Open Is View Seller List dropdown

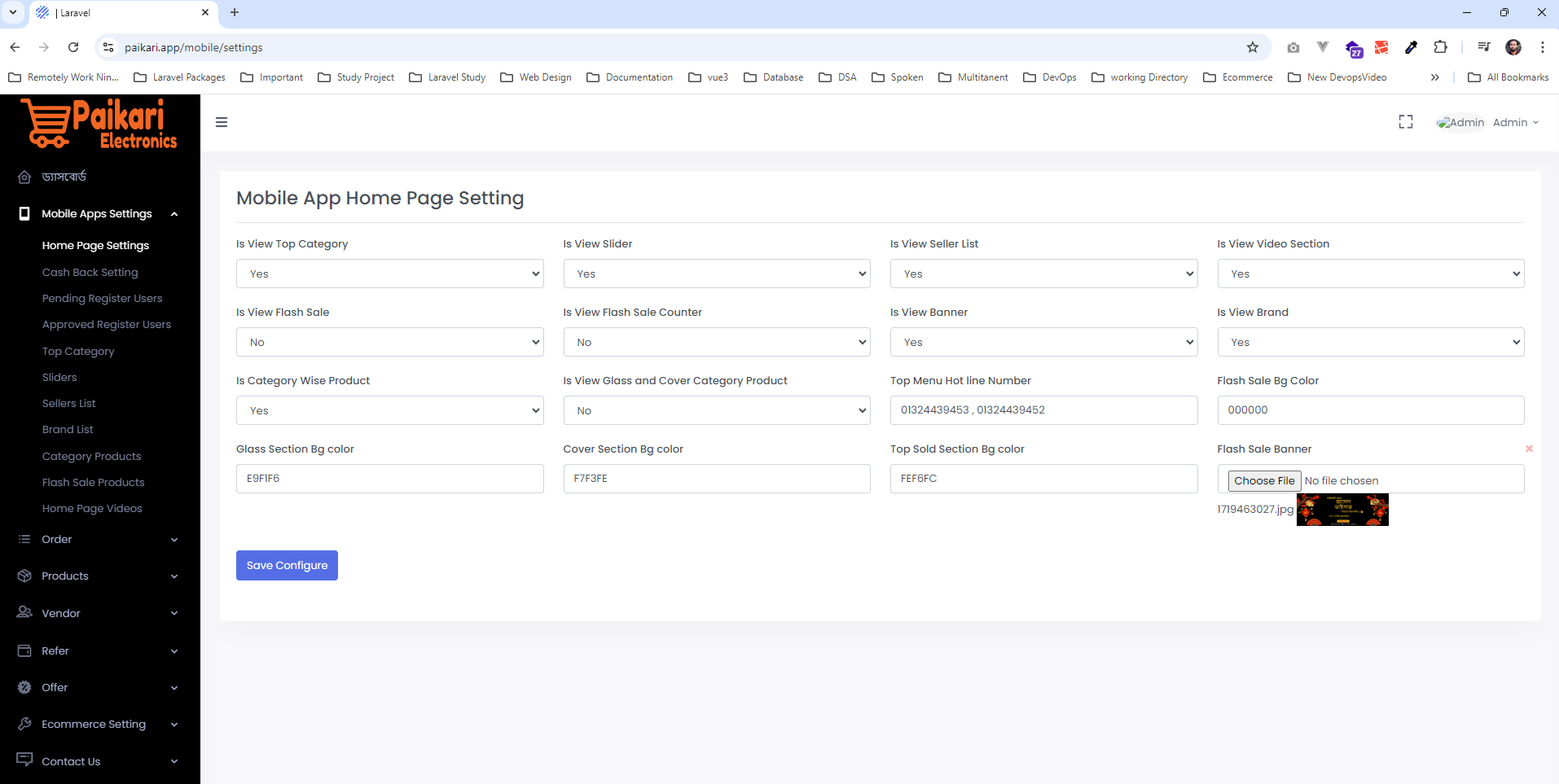point(1044,274)
